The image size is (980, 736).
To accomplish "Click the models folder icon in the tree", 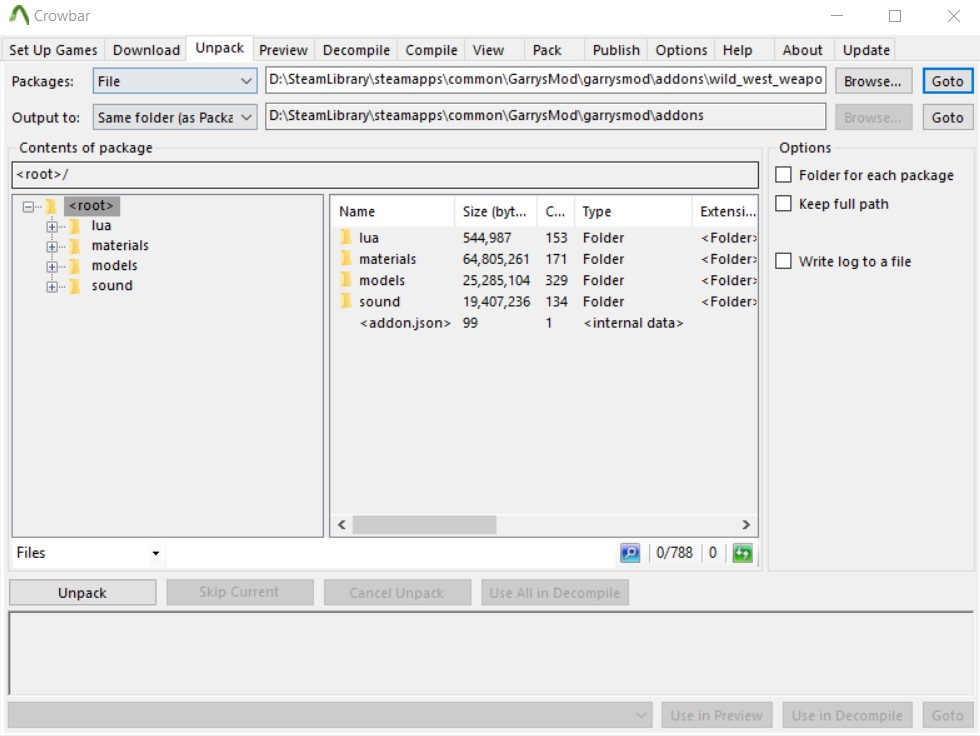I will pos(74,266).
